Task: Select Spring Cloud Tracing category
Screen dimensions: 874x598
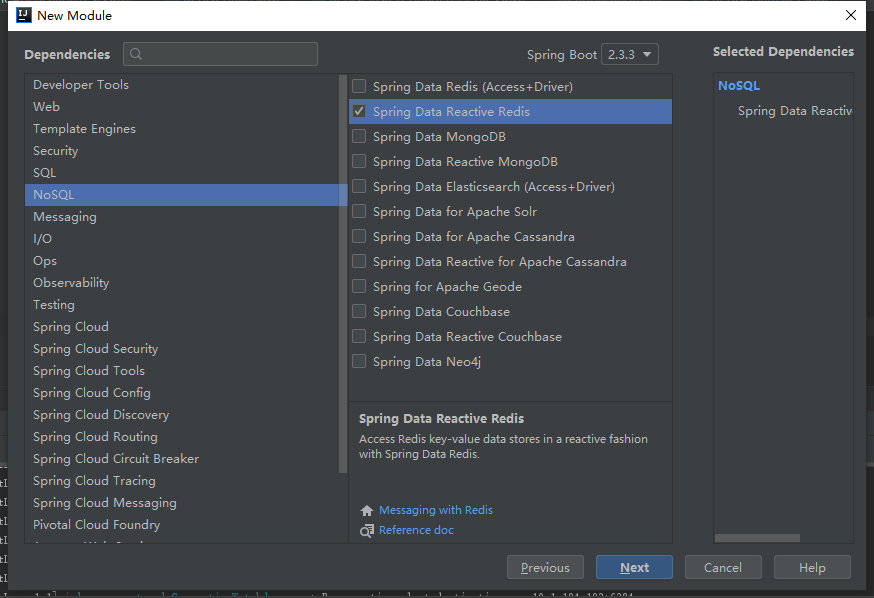Action: click(182, 481)
